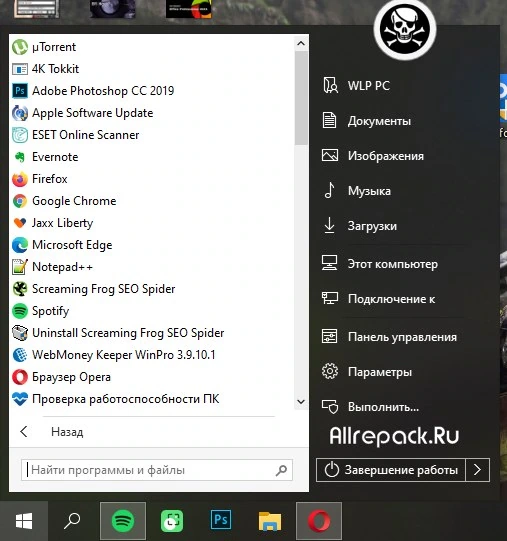Open Панель управления
This screenshot has height=541, width=507.
pos(389,337)
